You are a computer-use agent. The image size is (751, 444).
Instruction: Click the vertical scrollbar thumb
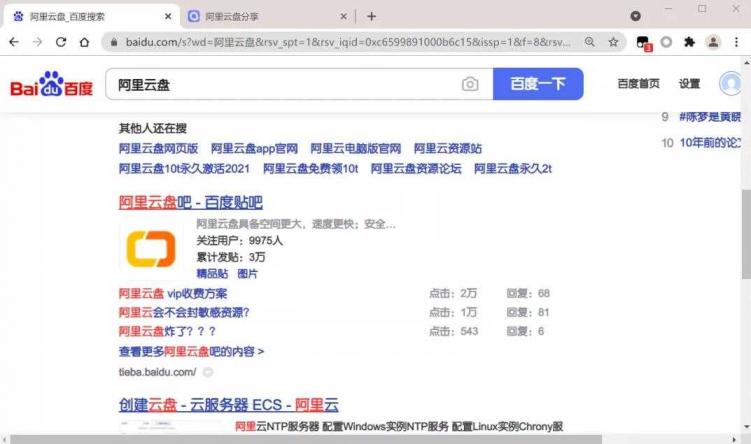(746, 234)
